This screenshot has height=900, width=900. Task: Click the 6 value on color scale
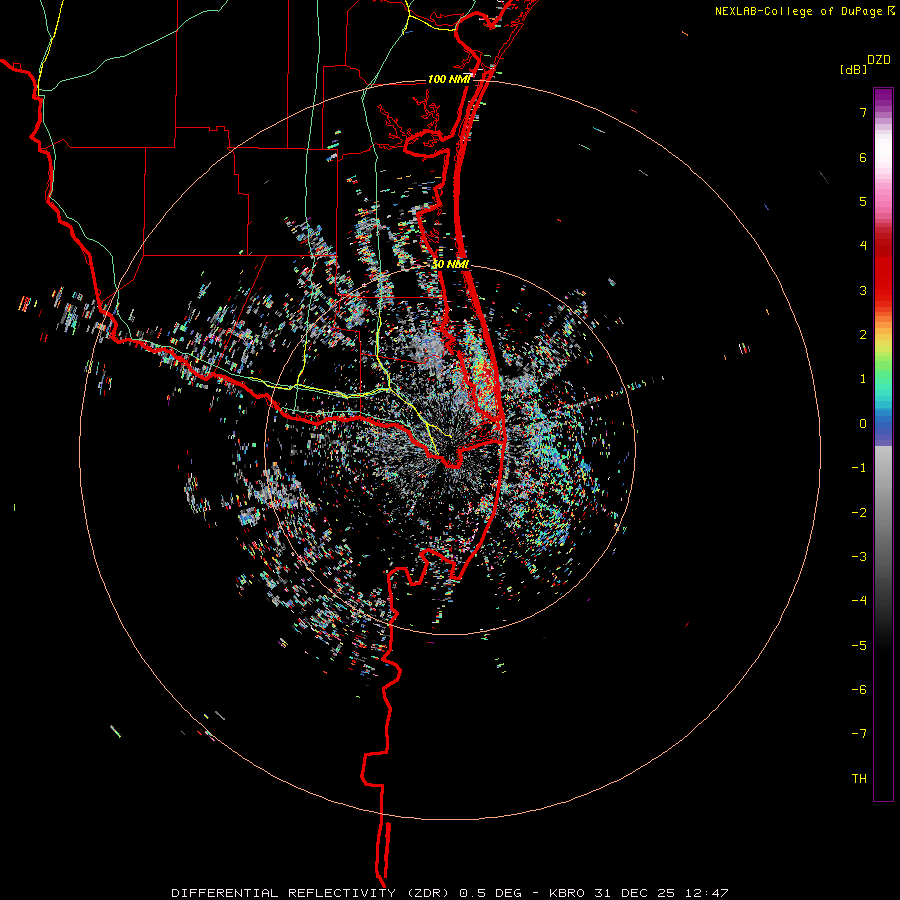863,157
